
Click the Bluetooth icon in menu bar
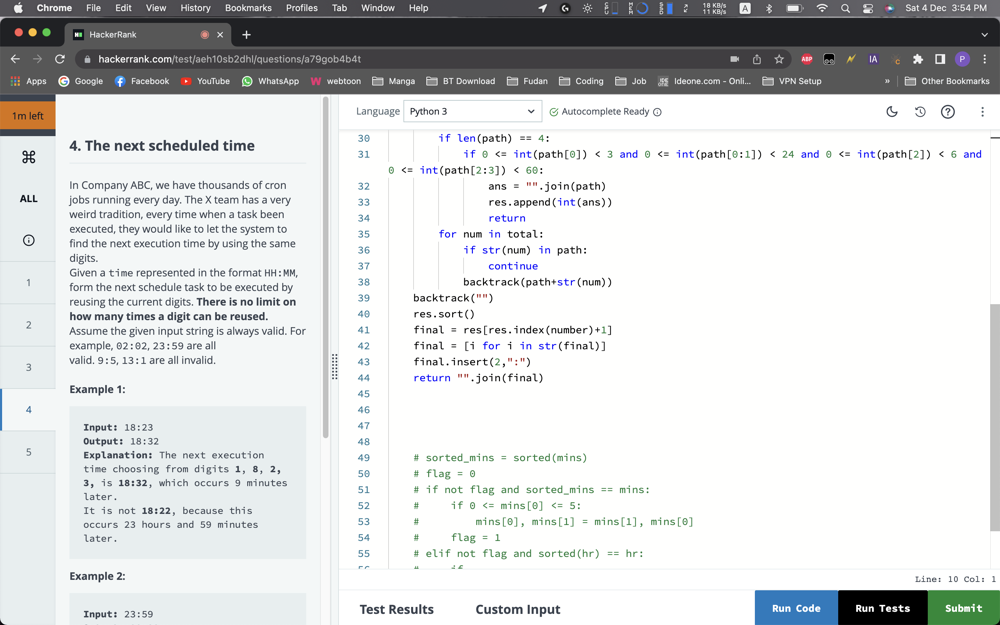pos(768,8)
